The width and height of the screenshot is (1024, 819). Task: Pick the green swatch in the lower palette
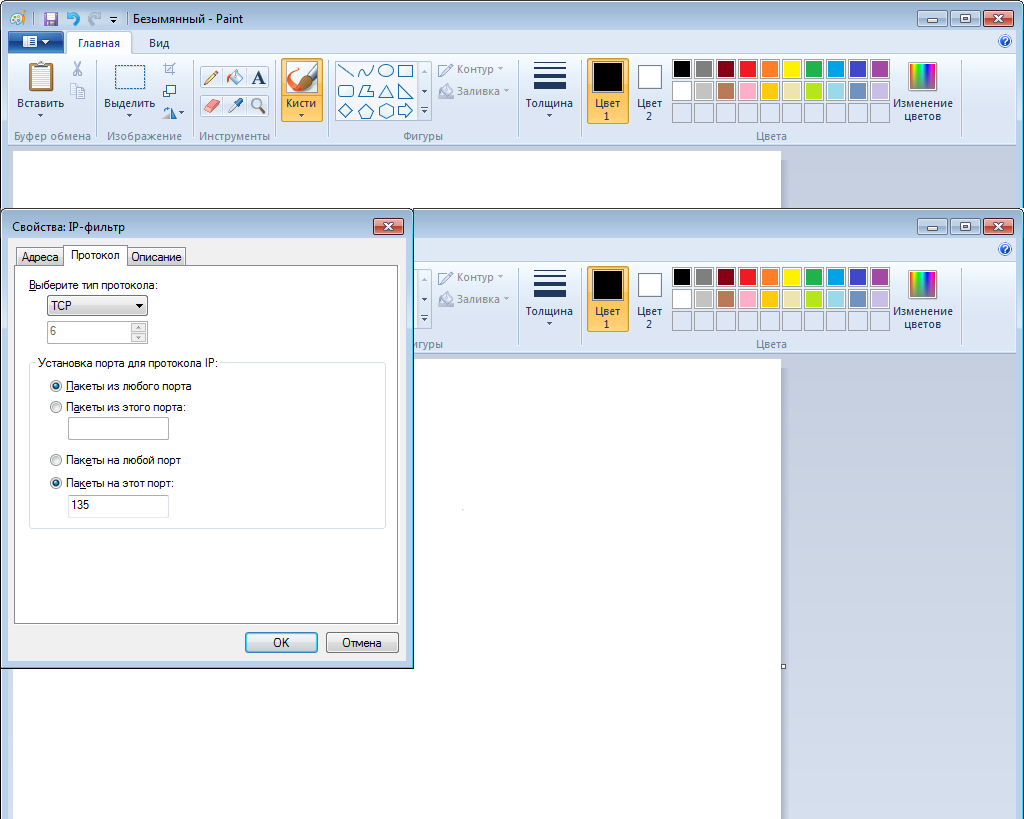[x=814, y=276]
